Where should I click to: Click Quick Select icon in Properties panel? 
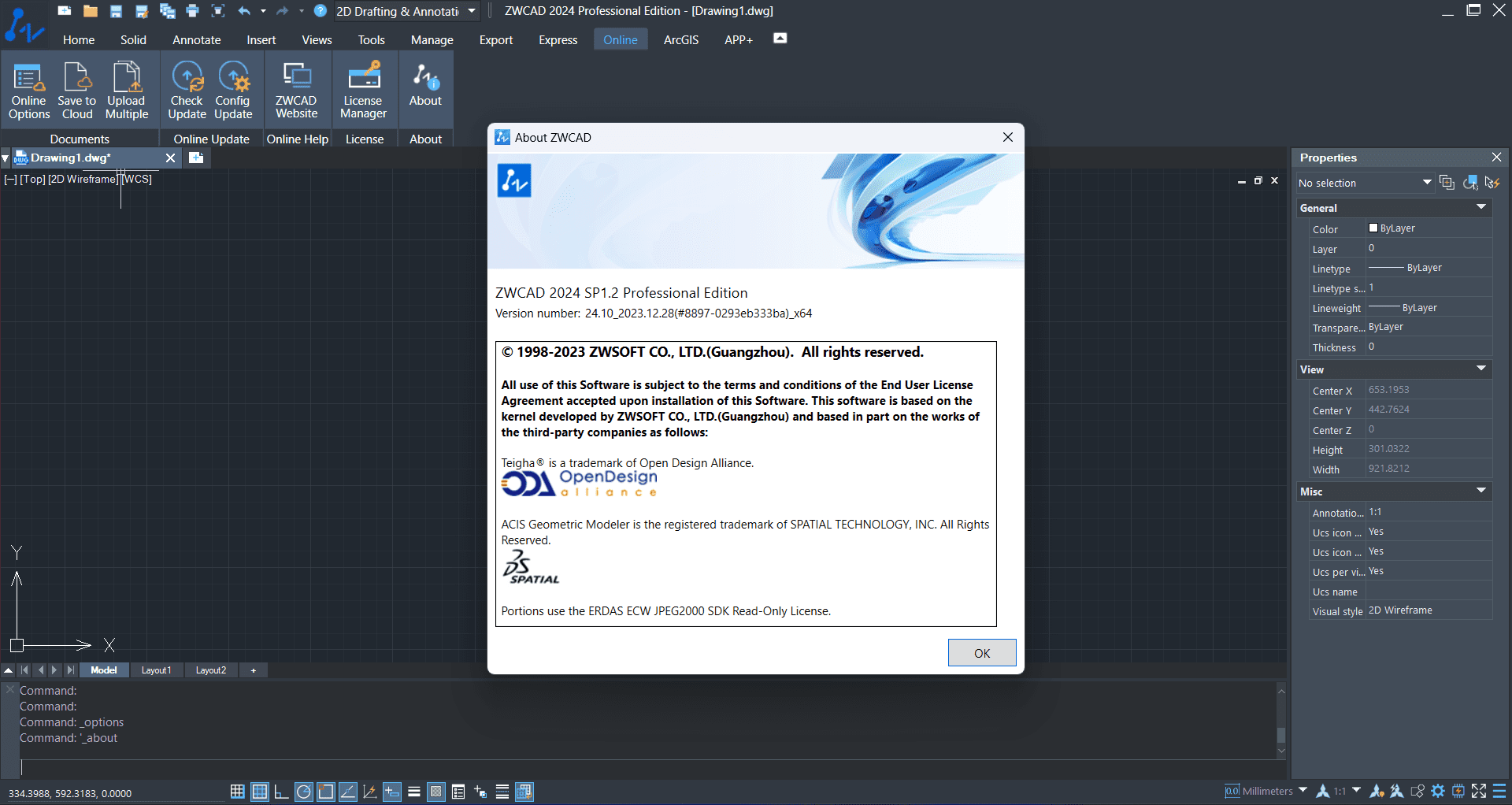pos(1492,183)
